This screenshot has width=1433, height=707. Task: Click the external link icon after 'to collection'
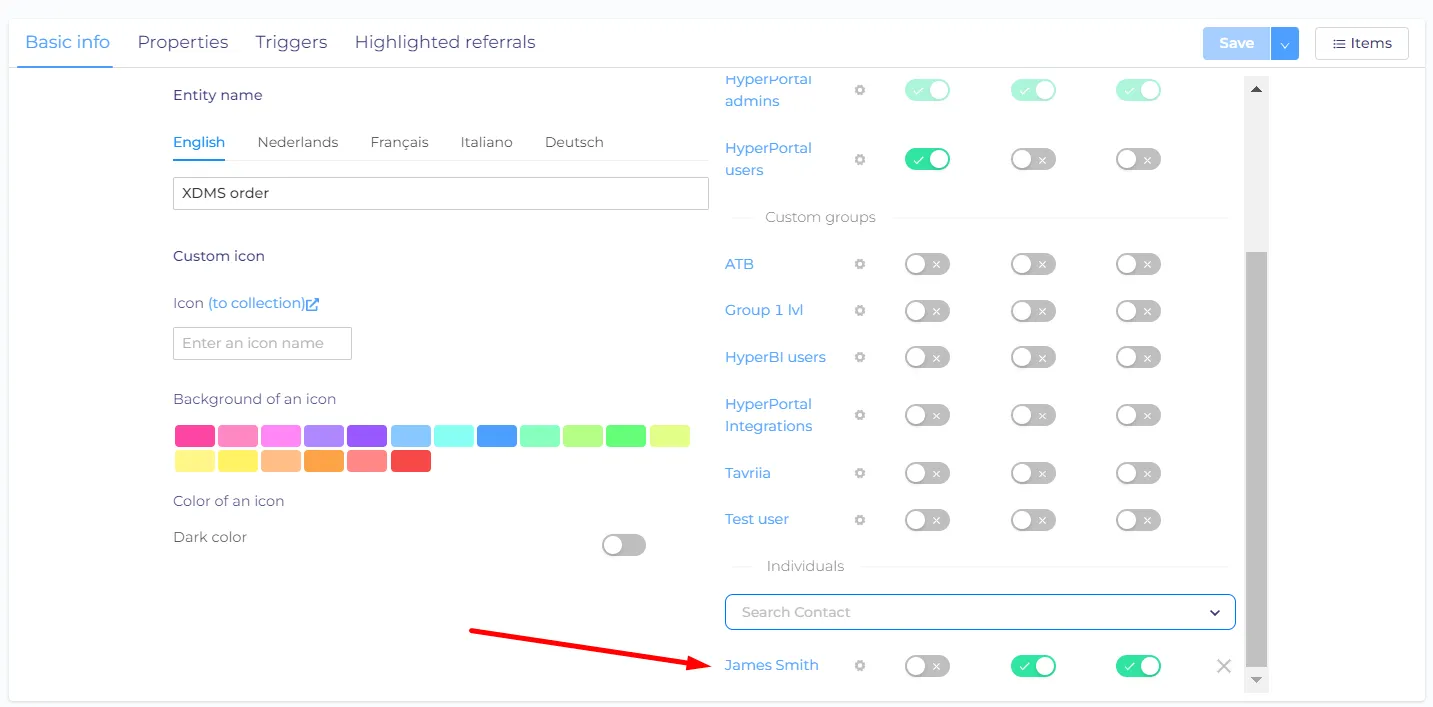[313, 304]
